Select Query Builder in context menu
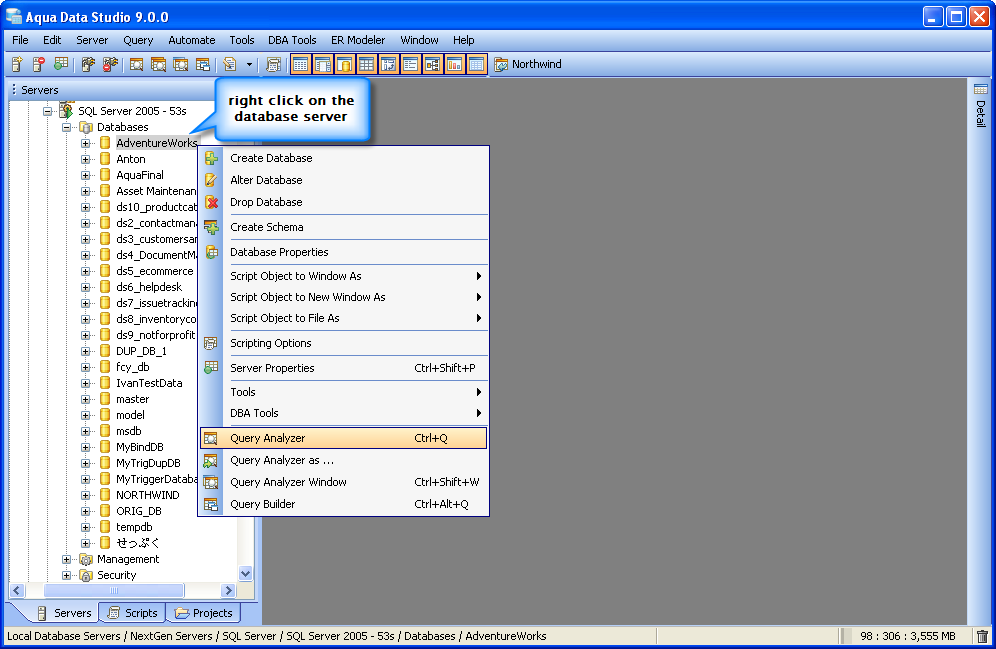 (344, 504)
